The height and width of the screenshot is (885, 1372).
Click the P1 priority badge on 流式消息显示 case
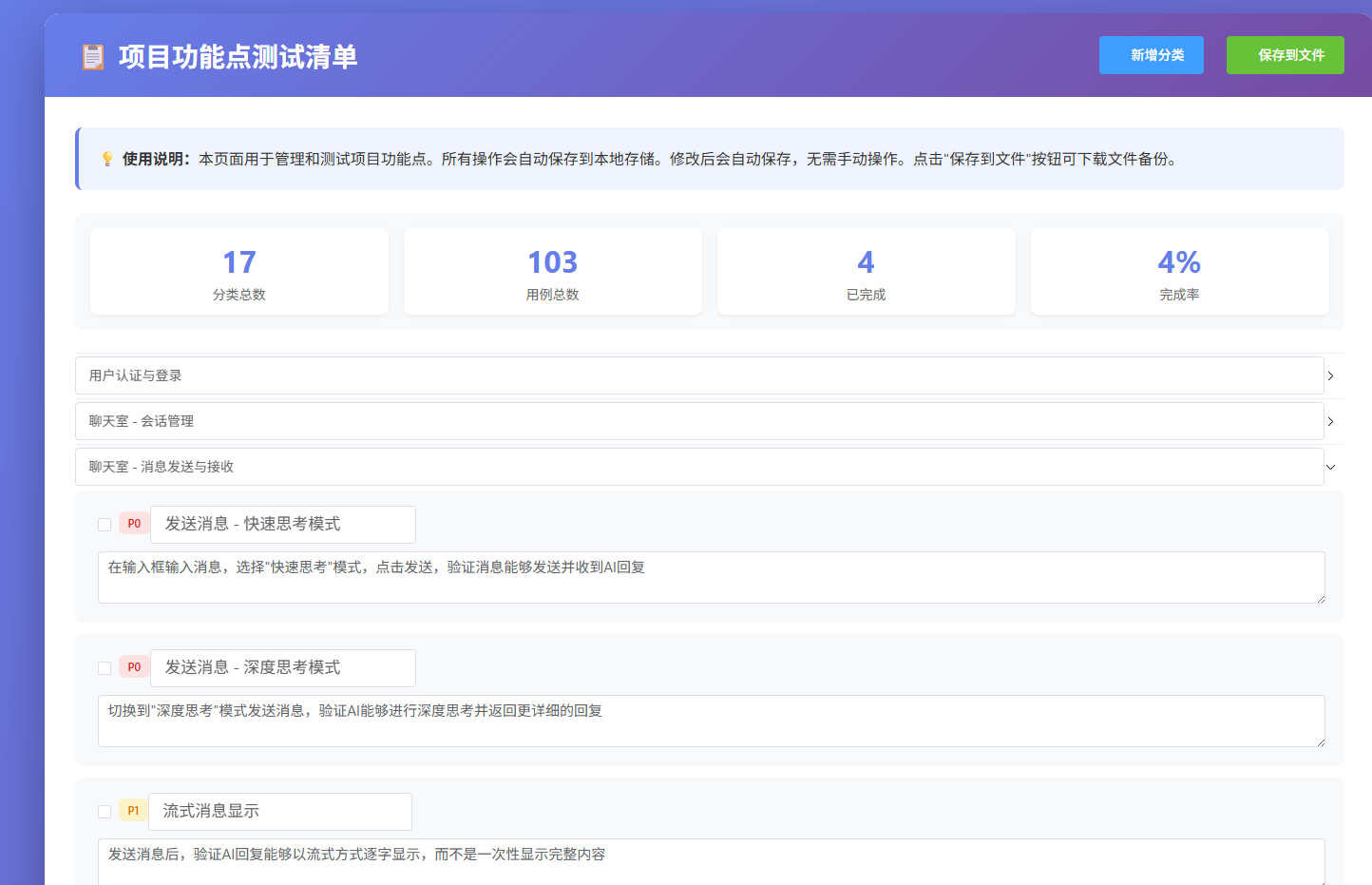132,809
